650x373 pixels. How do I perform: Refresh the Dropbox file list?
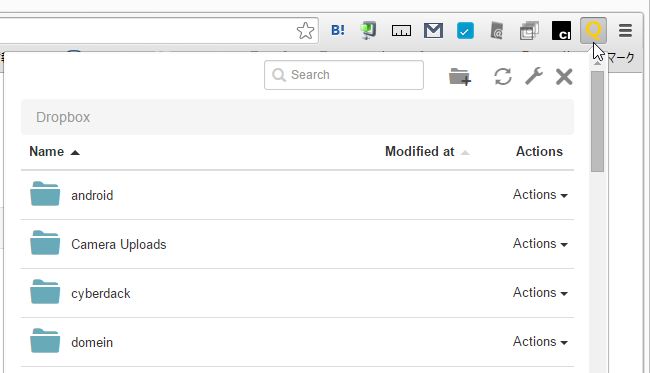503,77
